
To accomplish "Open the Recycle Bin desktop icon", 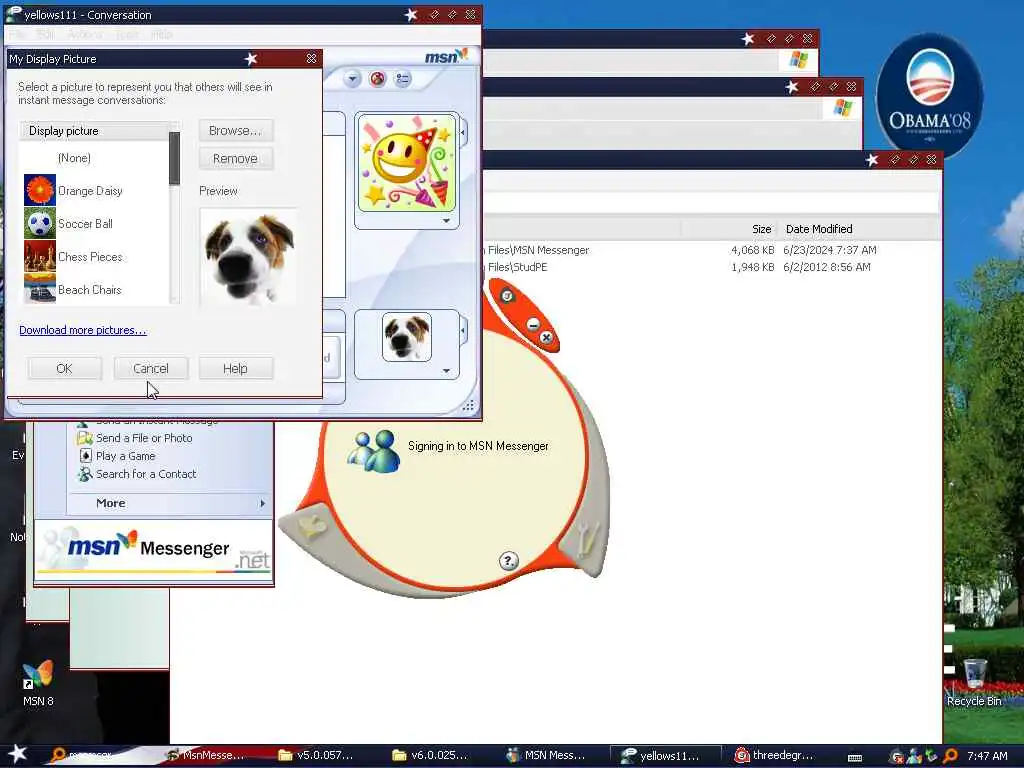I will pyautogui.click(x=974, y=683).
